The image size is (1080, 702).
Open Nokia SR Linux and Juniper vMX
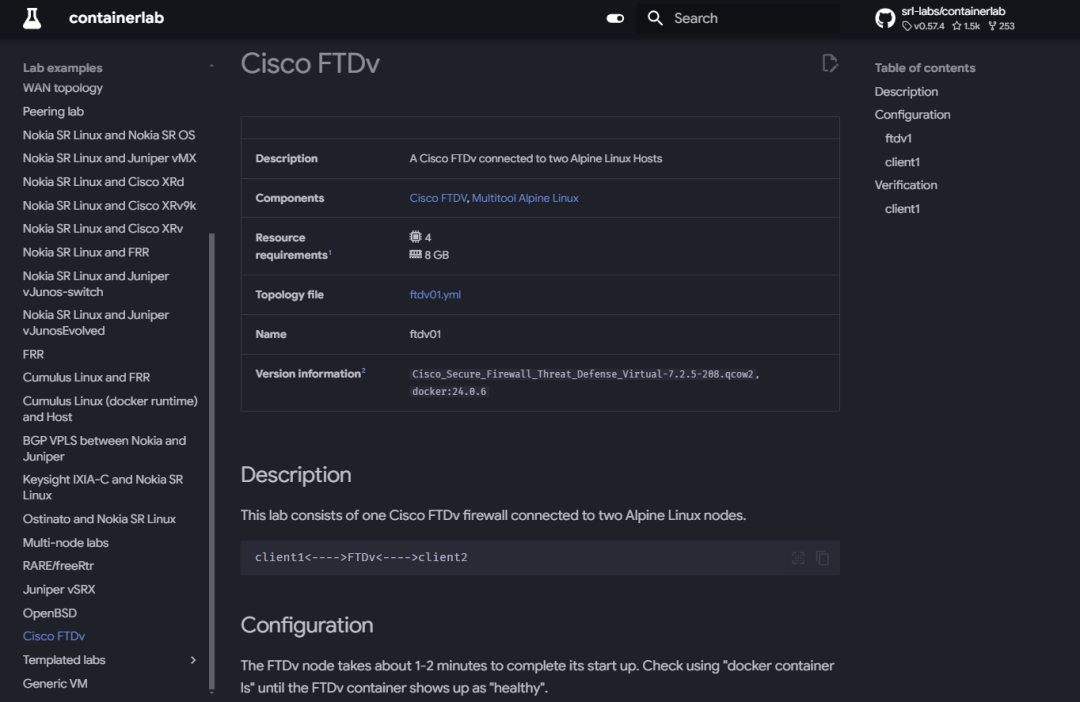pyautogui.click(x=110, y=158)
